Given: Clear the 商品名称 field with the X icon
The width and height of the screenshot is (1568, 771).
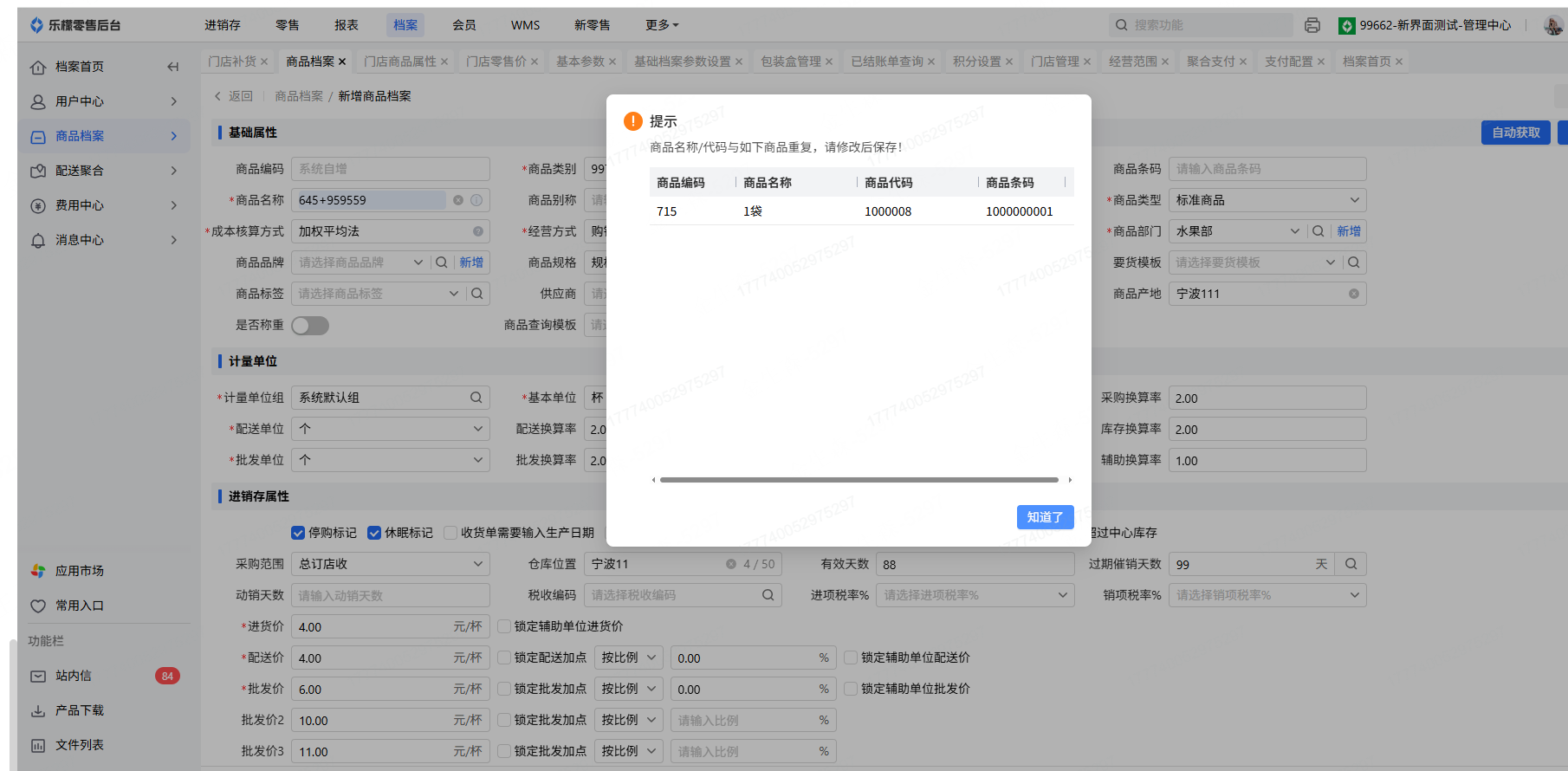Looking at the screenshot, I should click(458, 200).
